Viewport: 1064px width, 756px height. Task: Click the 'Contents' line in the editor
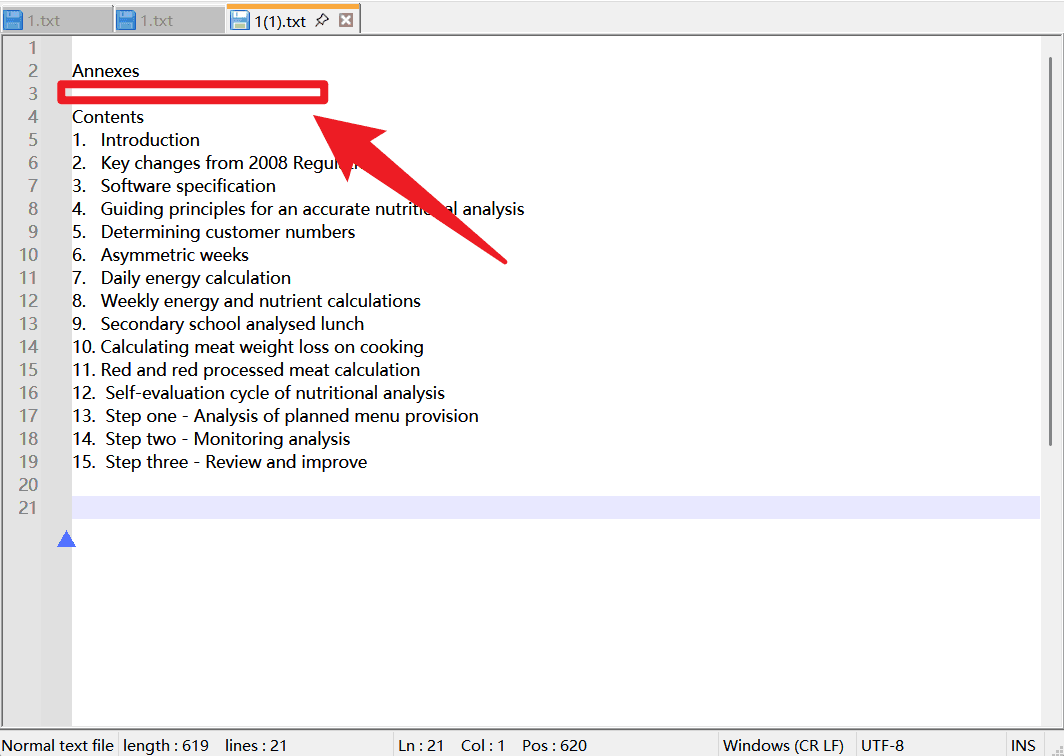click(x=108, y=117)
